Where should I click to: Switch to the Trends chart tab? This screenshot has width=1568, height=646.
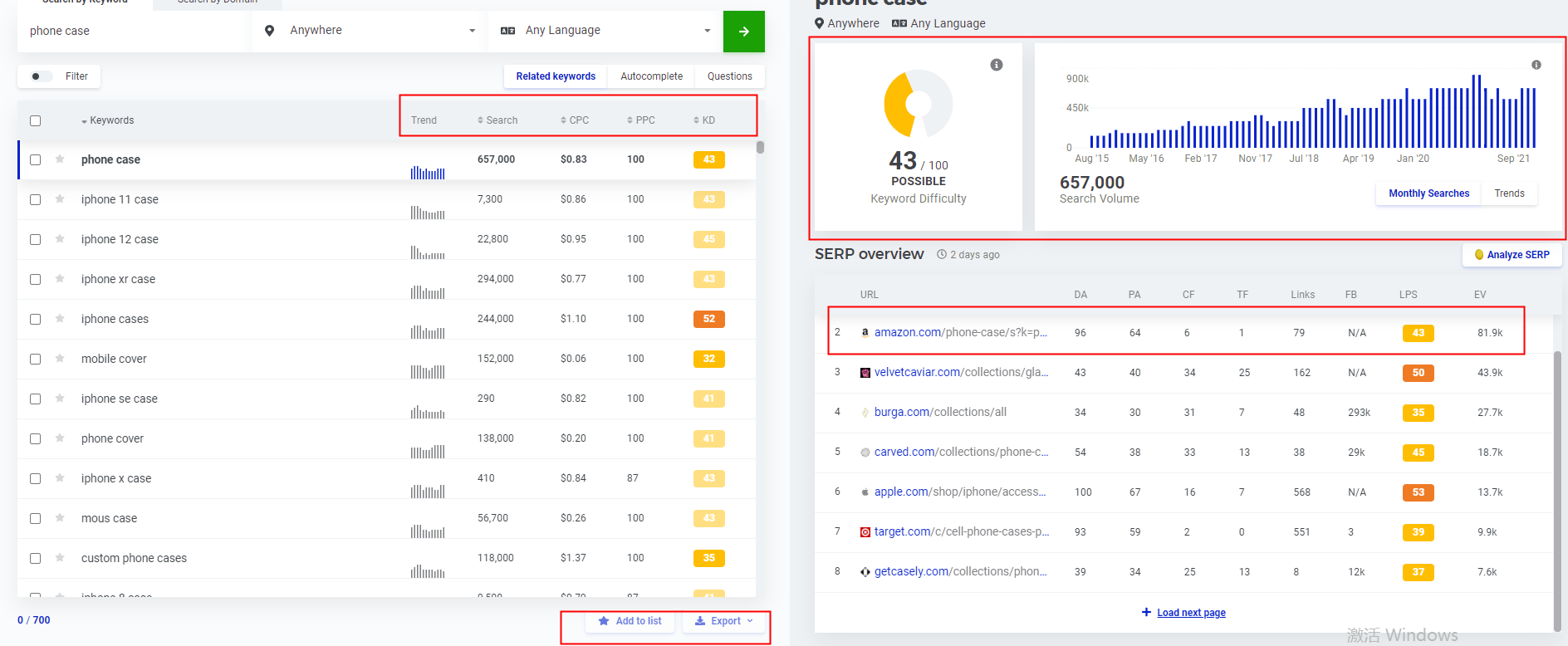[1509, 193]
